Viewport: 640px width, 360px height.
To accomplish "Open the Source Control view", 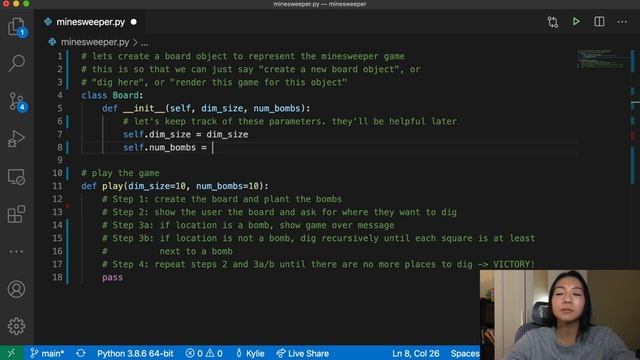I will click(16, 101).
